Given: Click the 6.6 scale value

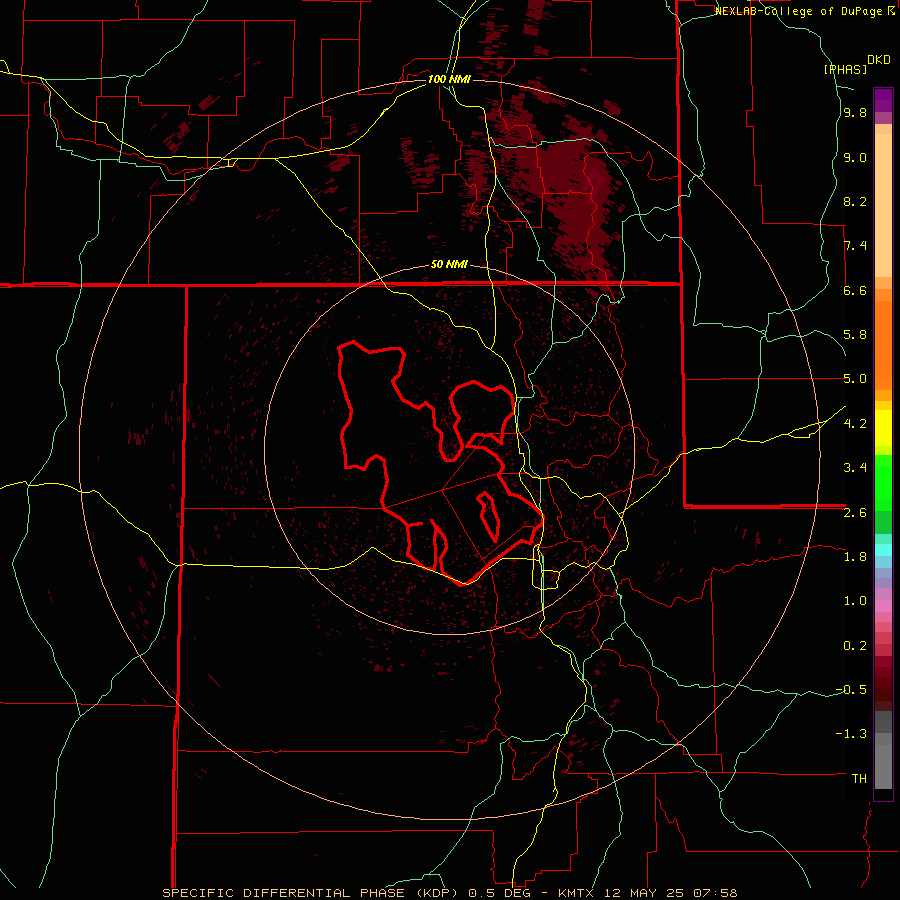Looking at the screenshot, I should (855, 290).
